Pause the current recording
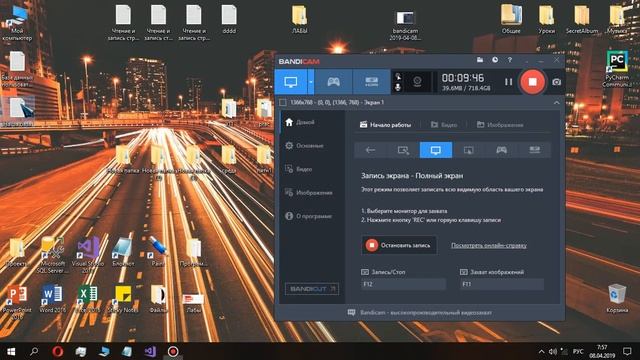 (508, 82)
